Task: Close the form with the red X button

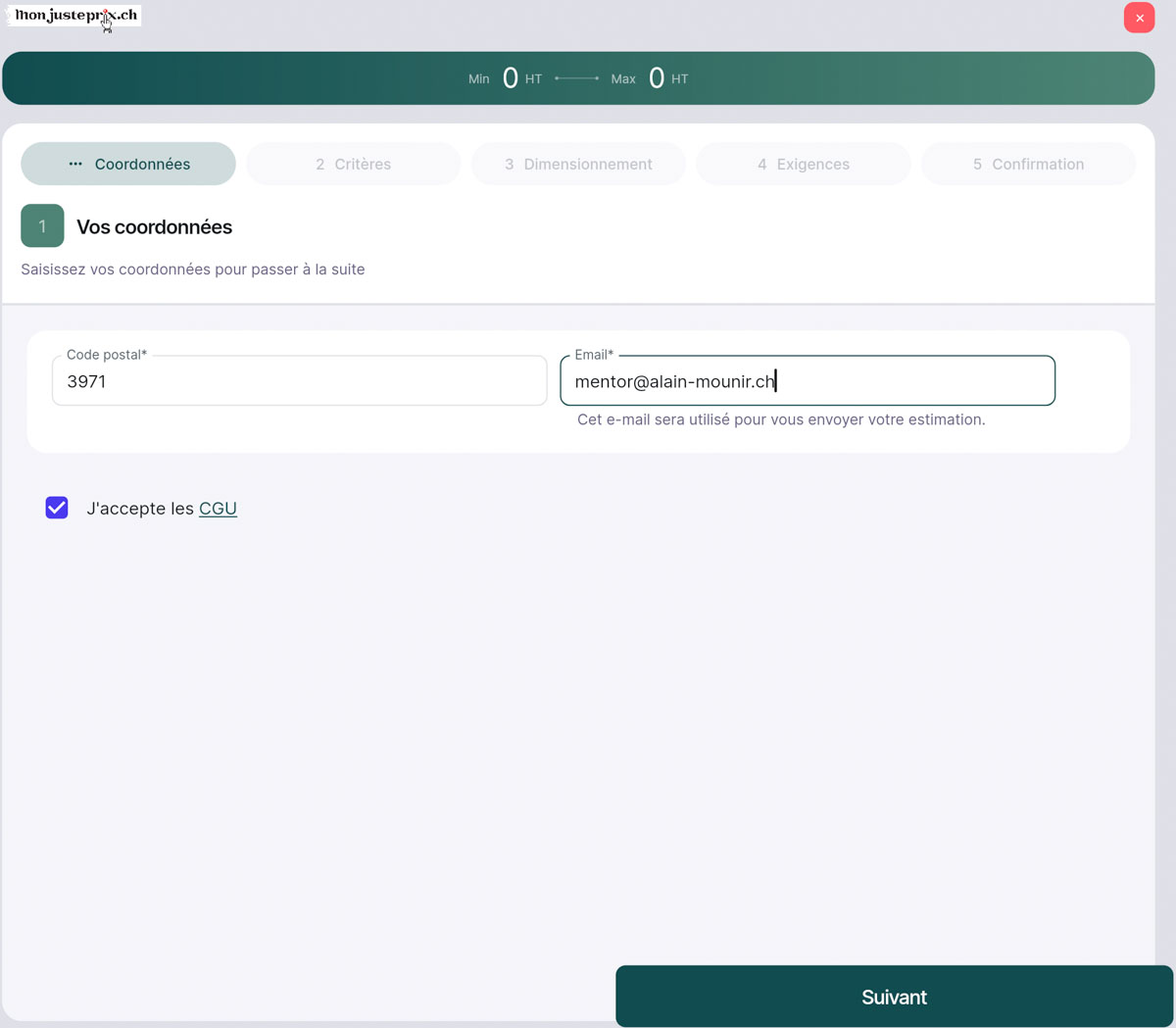Action: pyautogui.click(x=1139, y=18)
